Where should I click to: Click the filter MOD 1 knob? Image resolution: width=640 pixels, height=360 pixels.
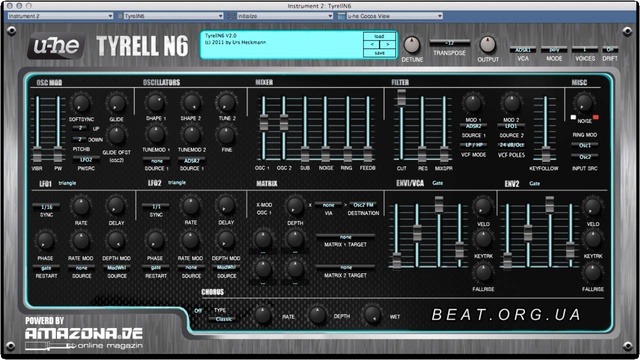coord(473,104)
